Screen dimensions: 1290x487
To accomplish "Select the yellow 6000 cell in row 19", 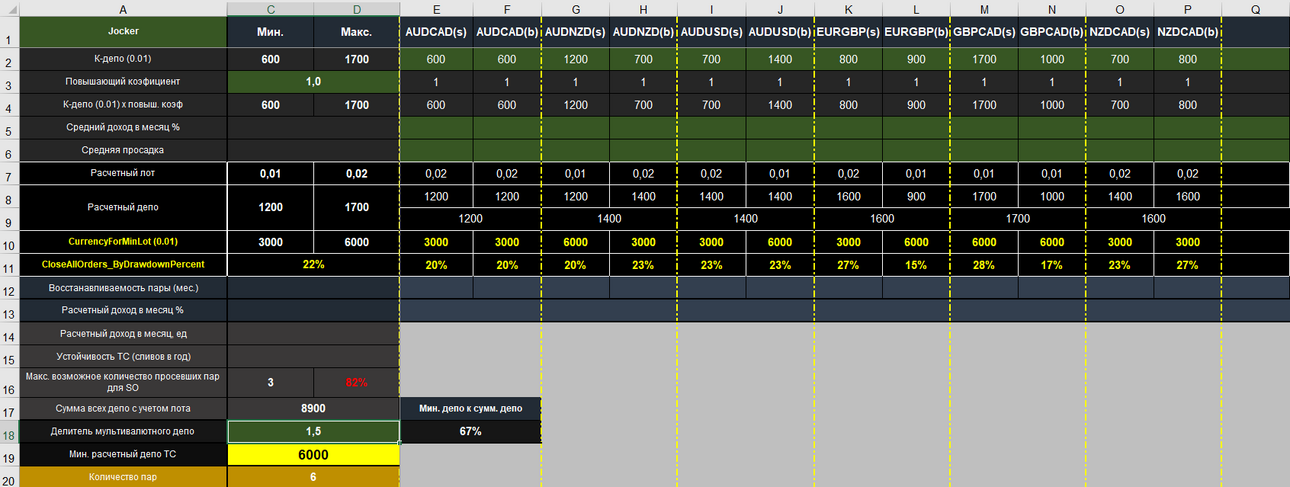I will (313, 455).
